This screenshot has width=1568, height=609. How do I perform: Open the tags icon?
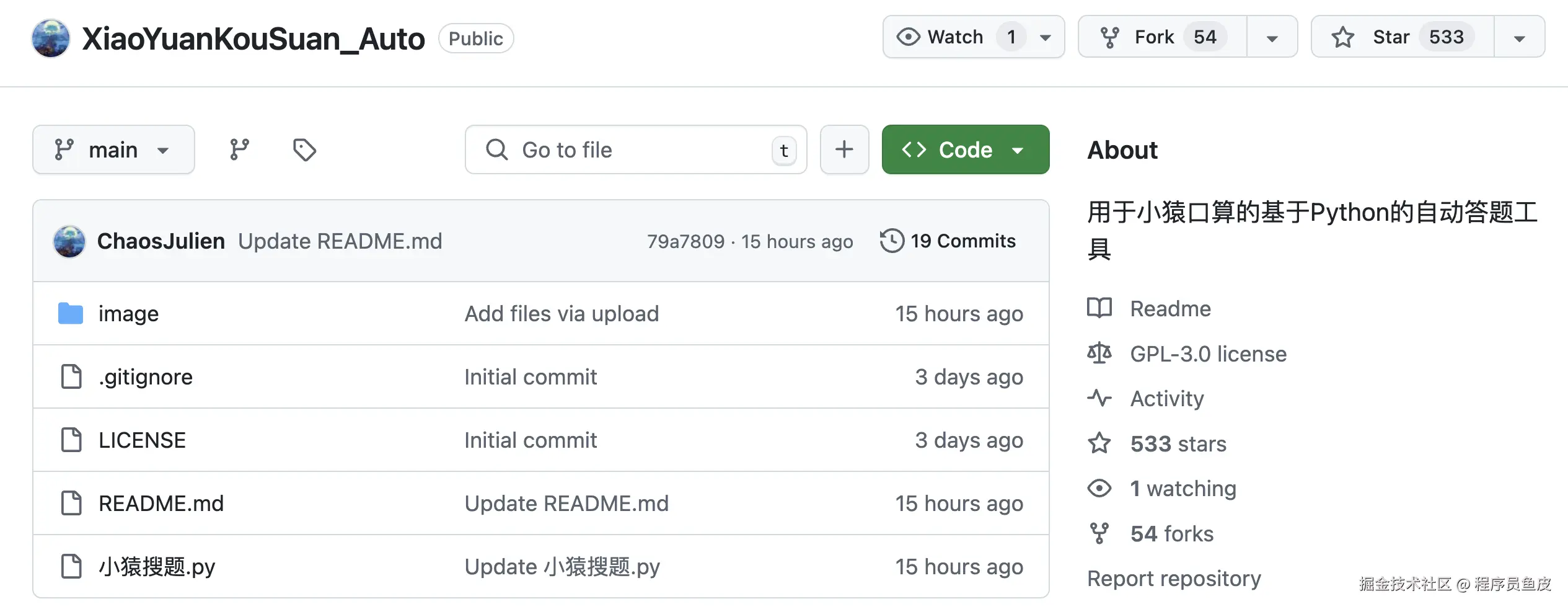coord(304,149)
